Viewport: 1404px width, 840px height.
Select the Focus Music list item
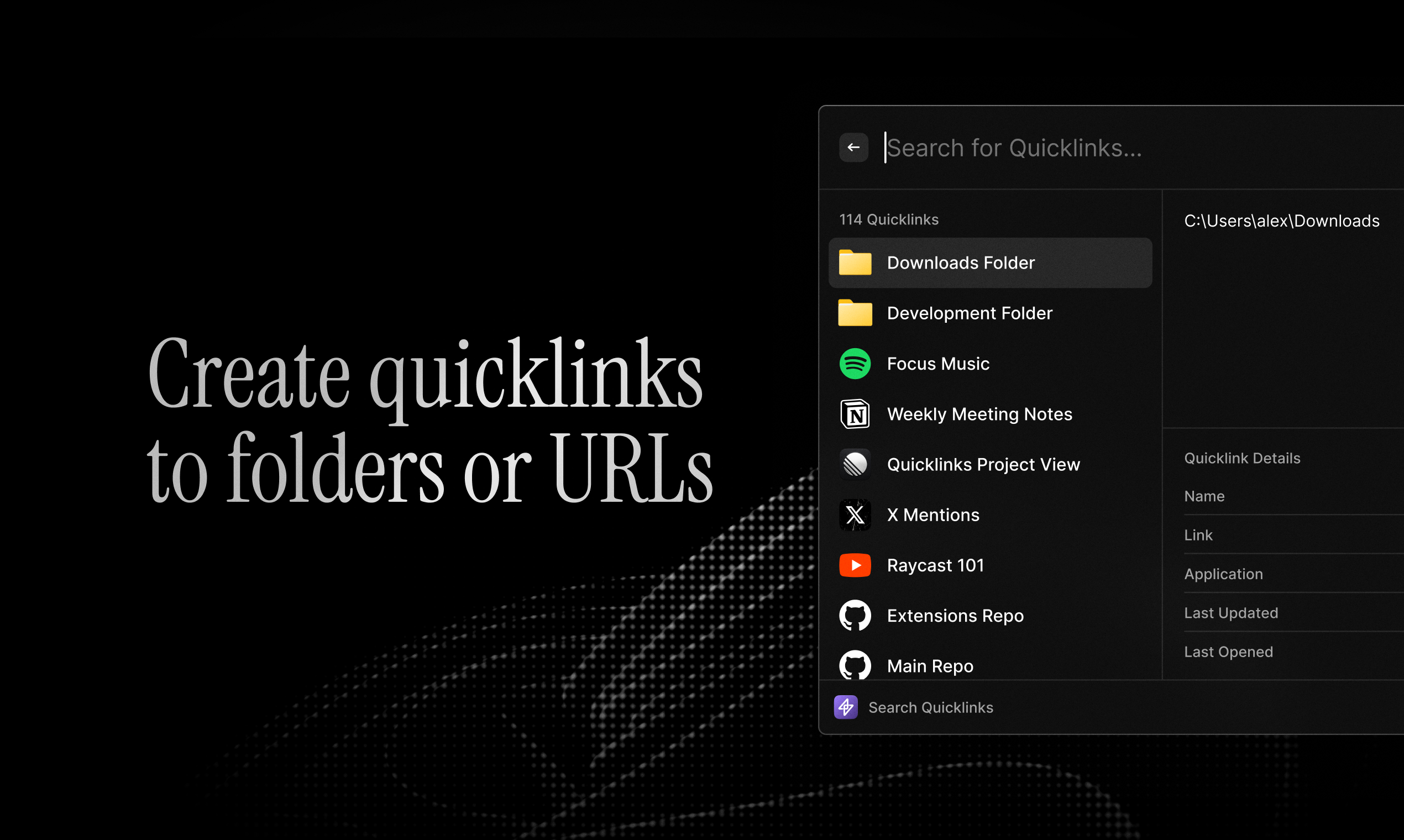tap(938, 364)
